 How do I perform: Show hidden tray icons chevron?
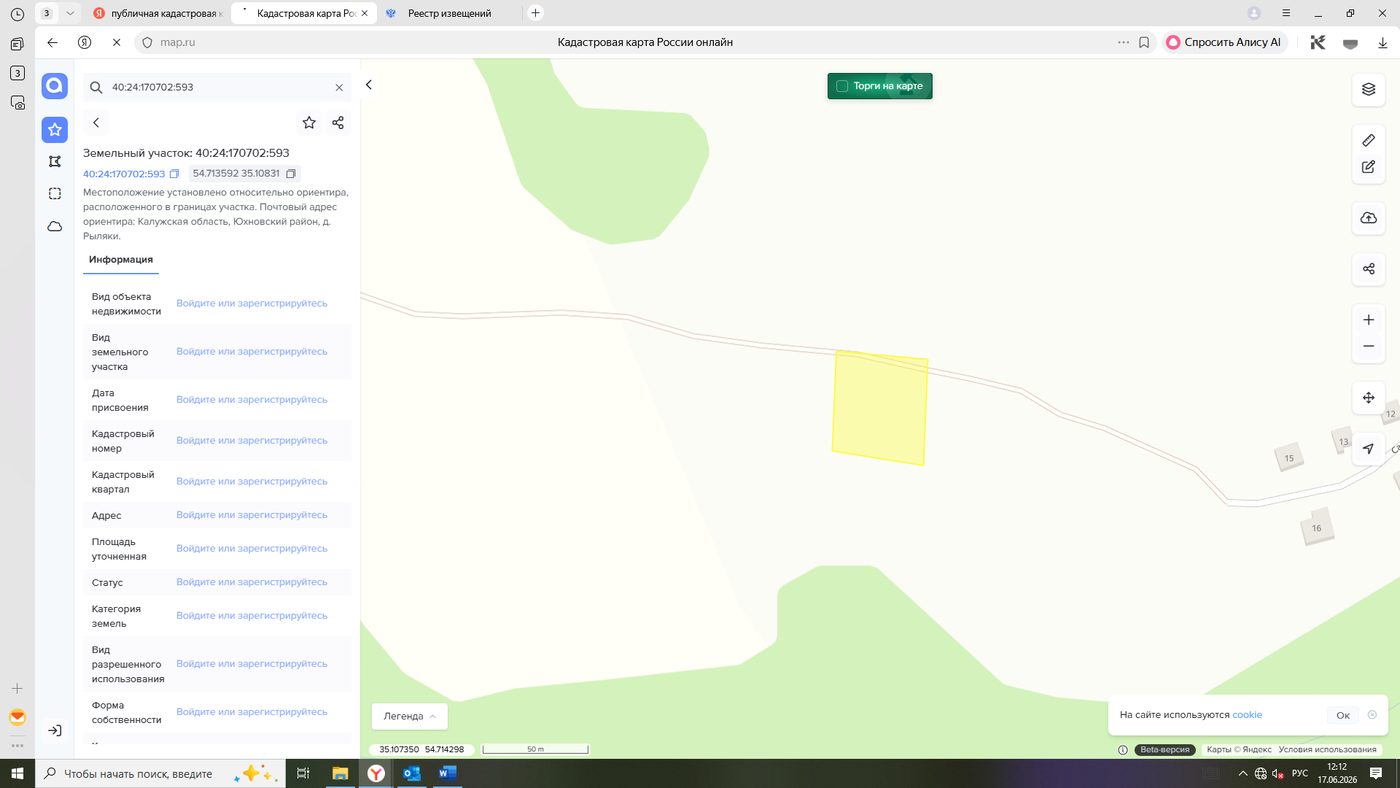[1243, 773]
